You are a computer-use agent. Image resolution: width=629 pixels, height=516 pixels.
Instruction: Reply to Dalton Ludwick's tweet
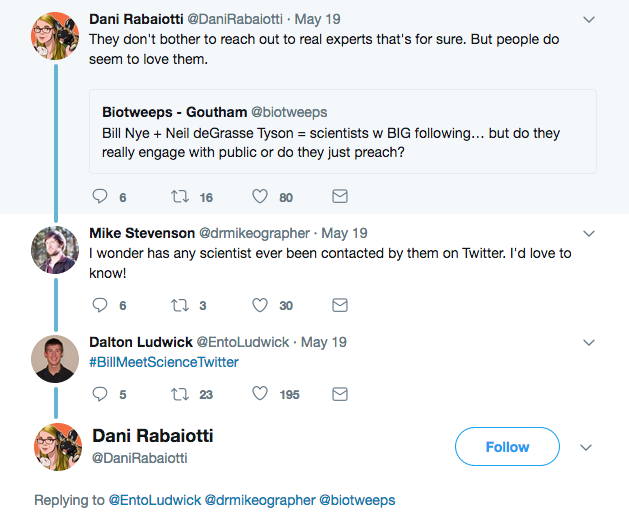[x=99, y=394]
